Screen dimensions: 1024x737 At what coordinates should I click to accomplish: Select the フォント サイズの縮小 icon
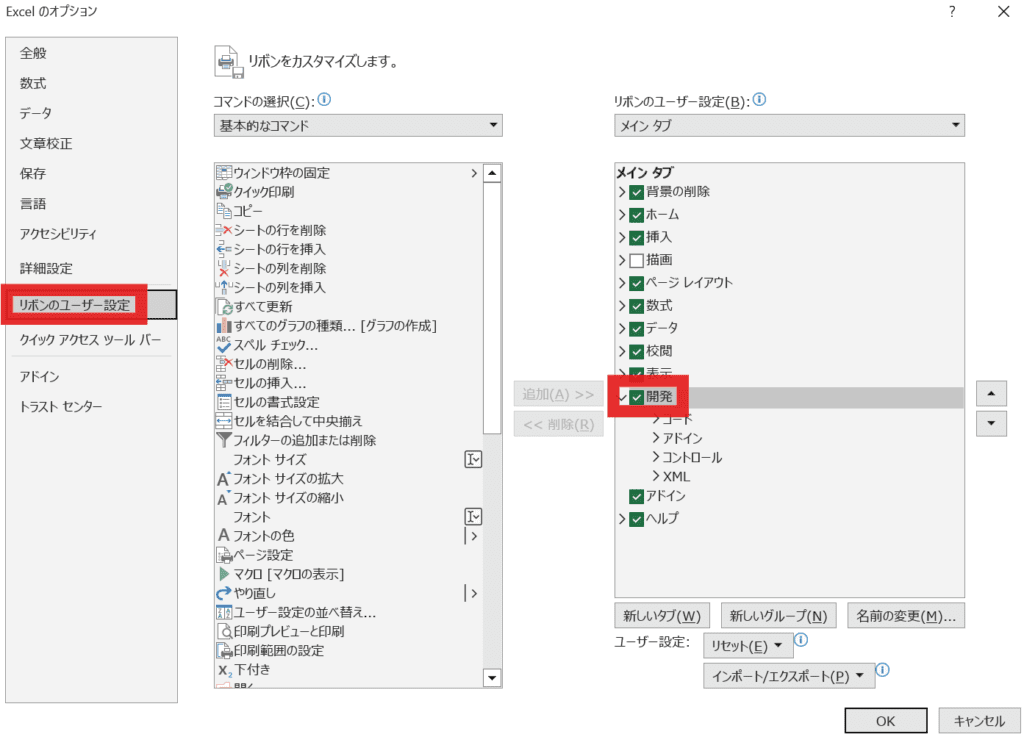coord(224,497)
